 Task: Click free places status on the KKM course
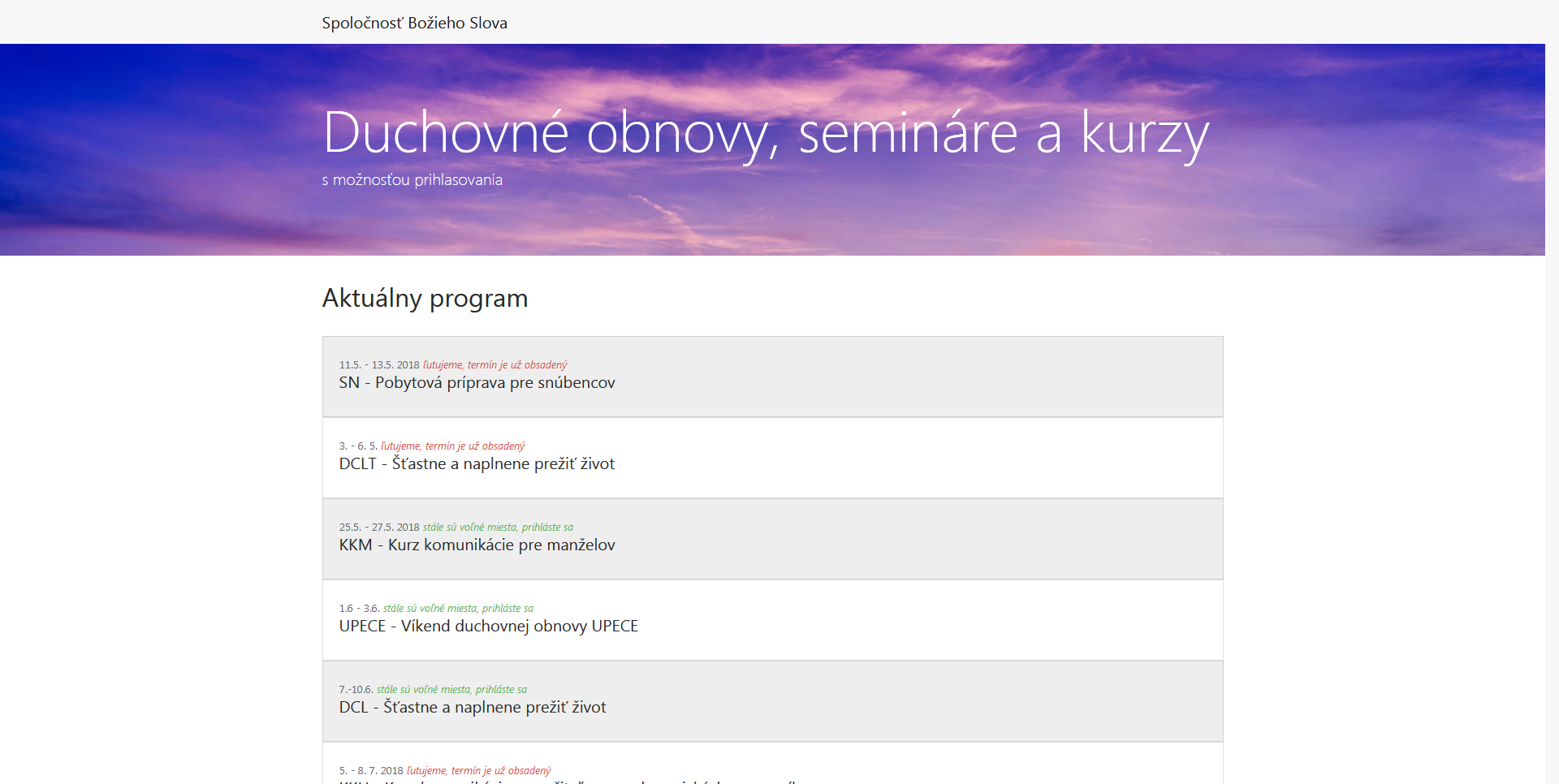pyautogui.click(x=498, y=528)
